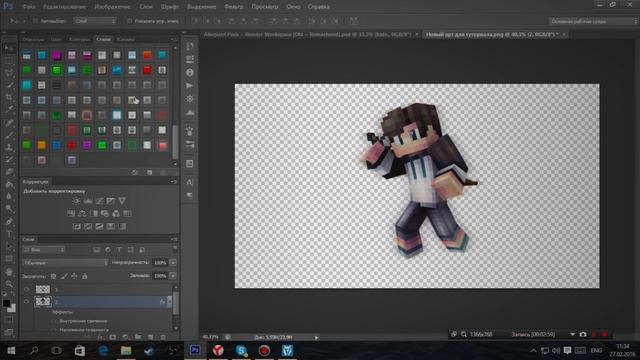
Task: Click the Styles panel vertical scrollbar
Action: point(176,142)
